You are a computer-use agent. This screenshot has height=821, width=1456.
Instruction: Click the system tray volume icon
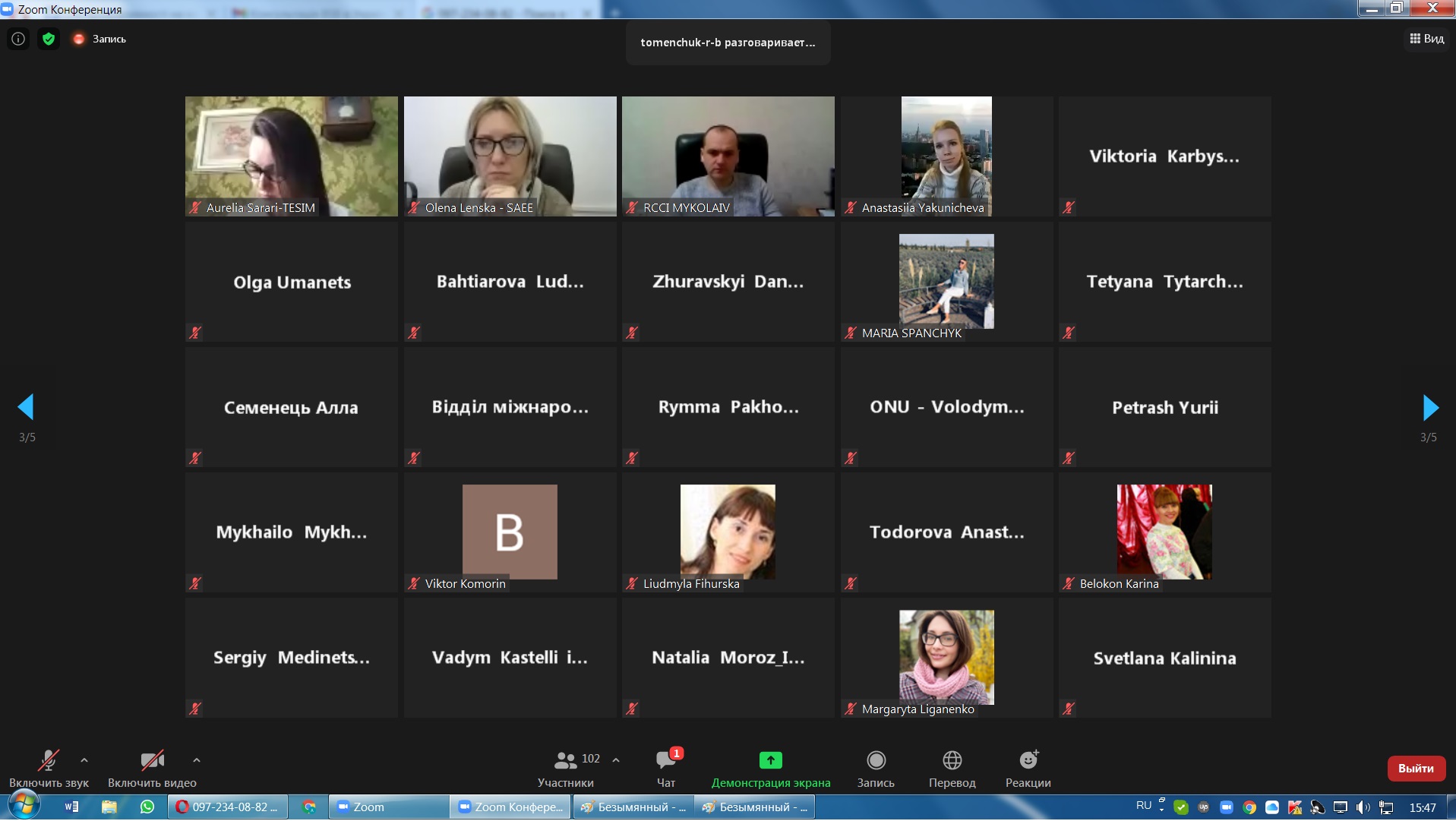pyautogui.click(x=1363, y=807)
